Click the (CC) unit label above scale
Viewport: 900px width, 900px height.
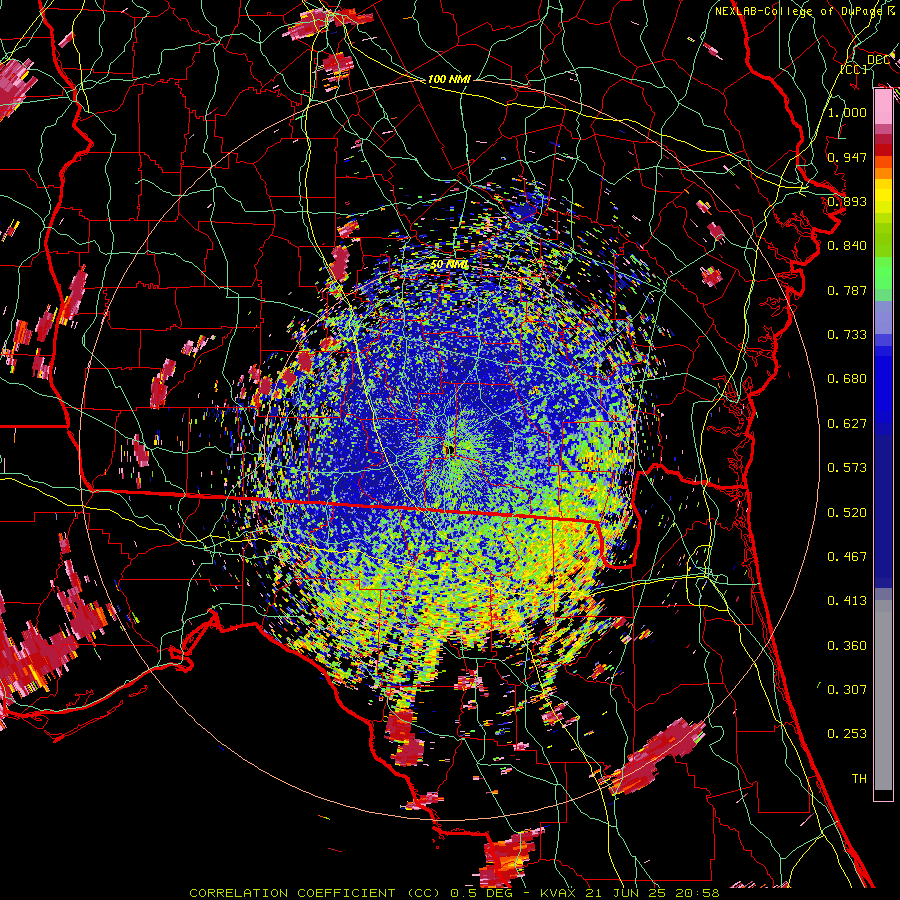pyautogui.click(x=853, y=70)
